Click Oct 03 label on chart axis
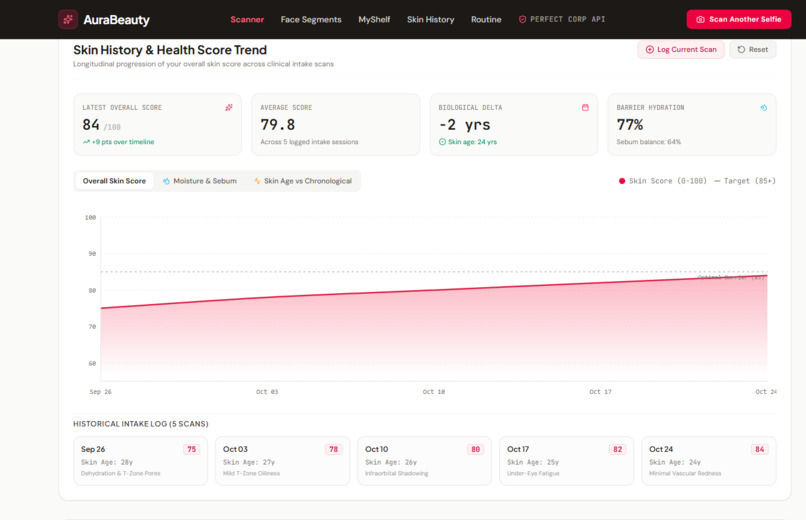Image resolution: width=806 pixels, height=520 pixels. coord(267,392)
